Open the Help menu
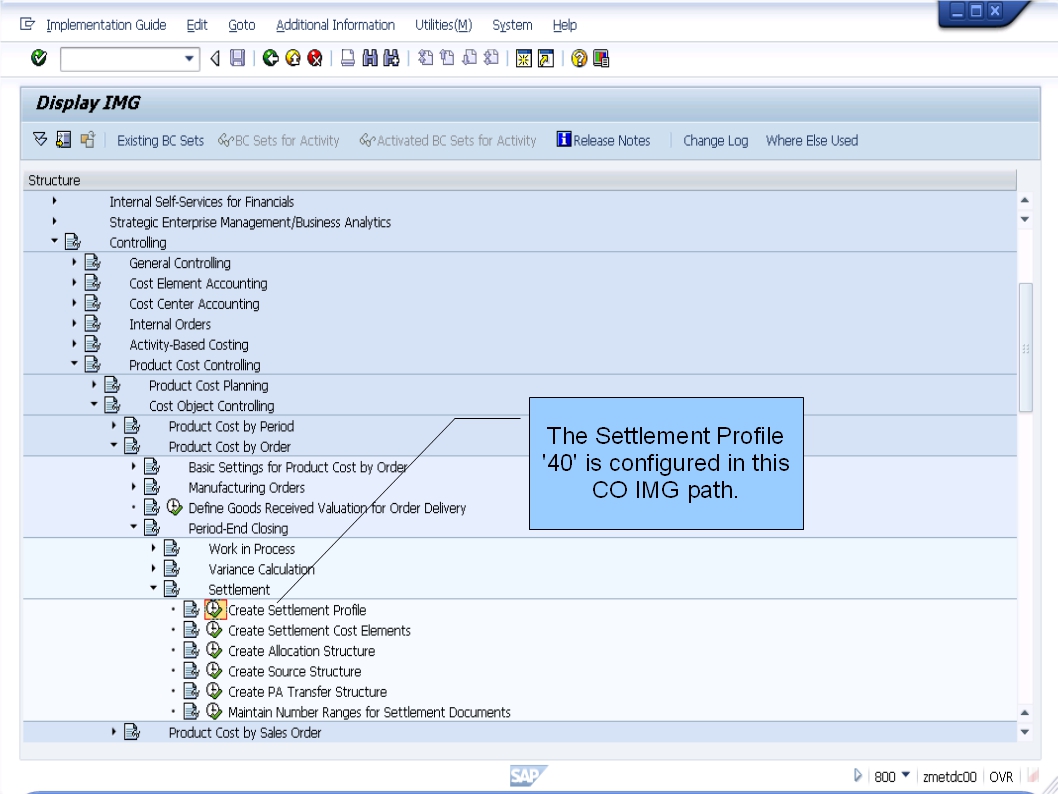The width and height of the screenshot is (1058, 794). click(x=565, y=25)
